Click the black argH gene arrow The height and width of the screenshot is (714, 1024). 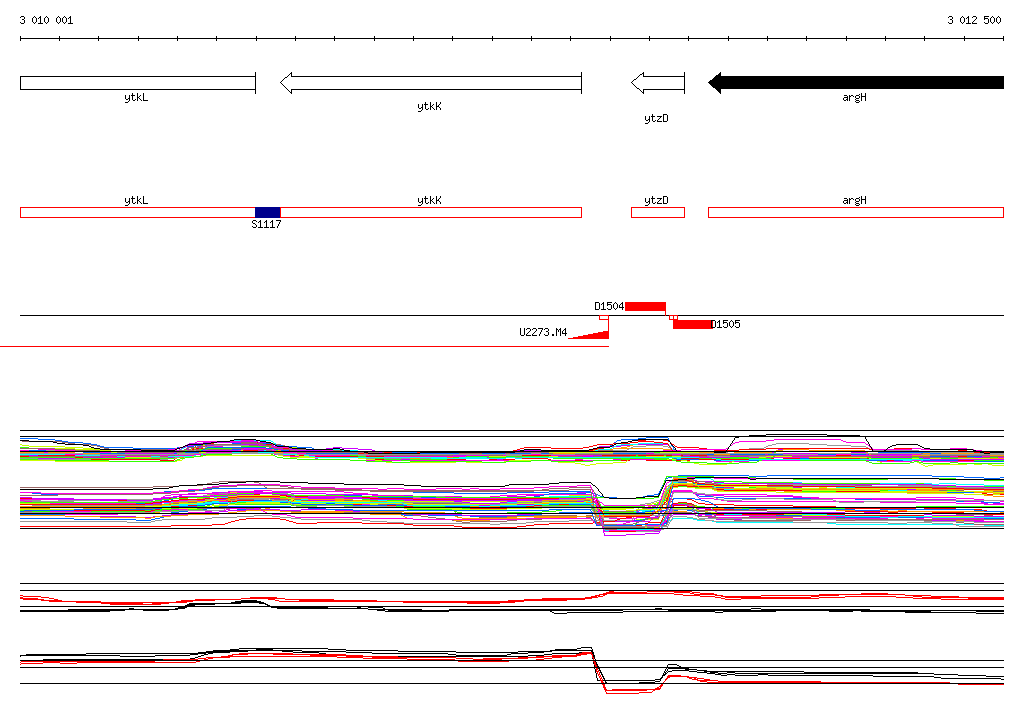pos(856,83)
